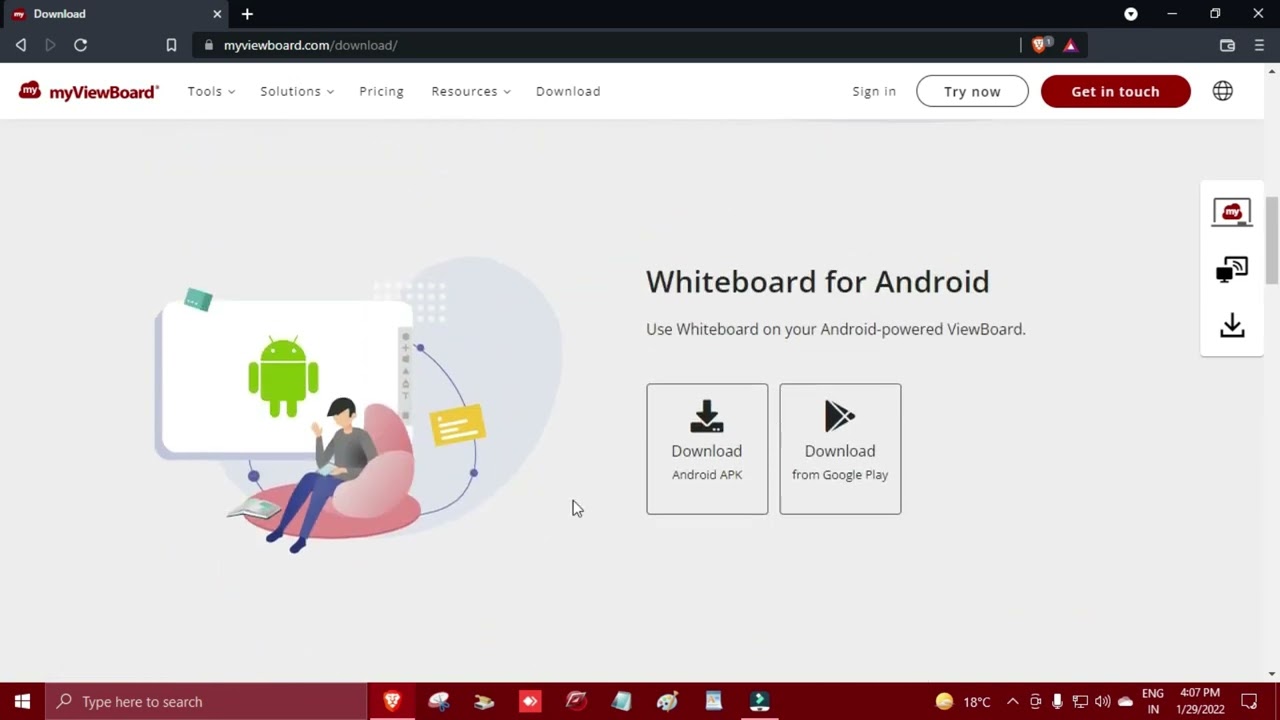This screenshot has height=720, width=1280.
Task: Click the microphone tray icon
Action: 1057,701
